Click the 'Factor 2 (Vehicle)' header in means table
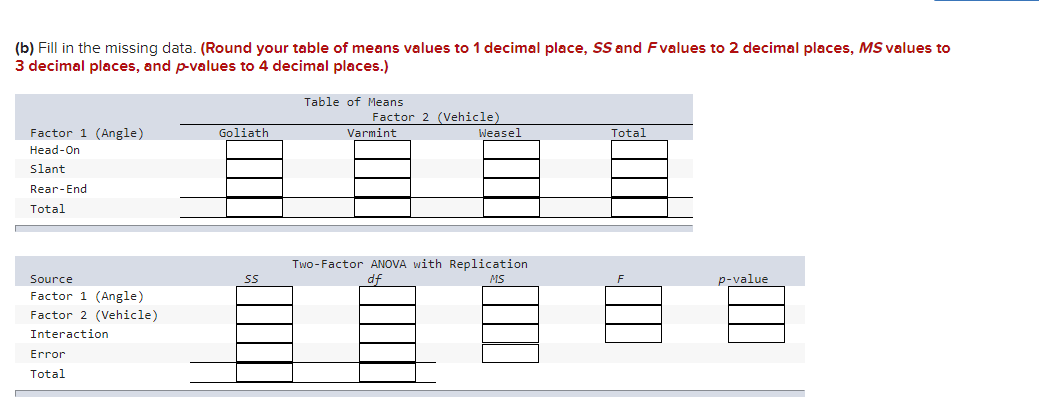This screenshot has height=402, width=1039. (x=435, y=117)
